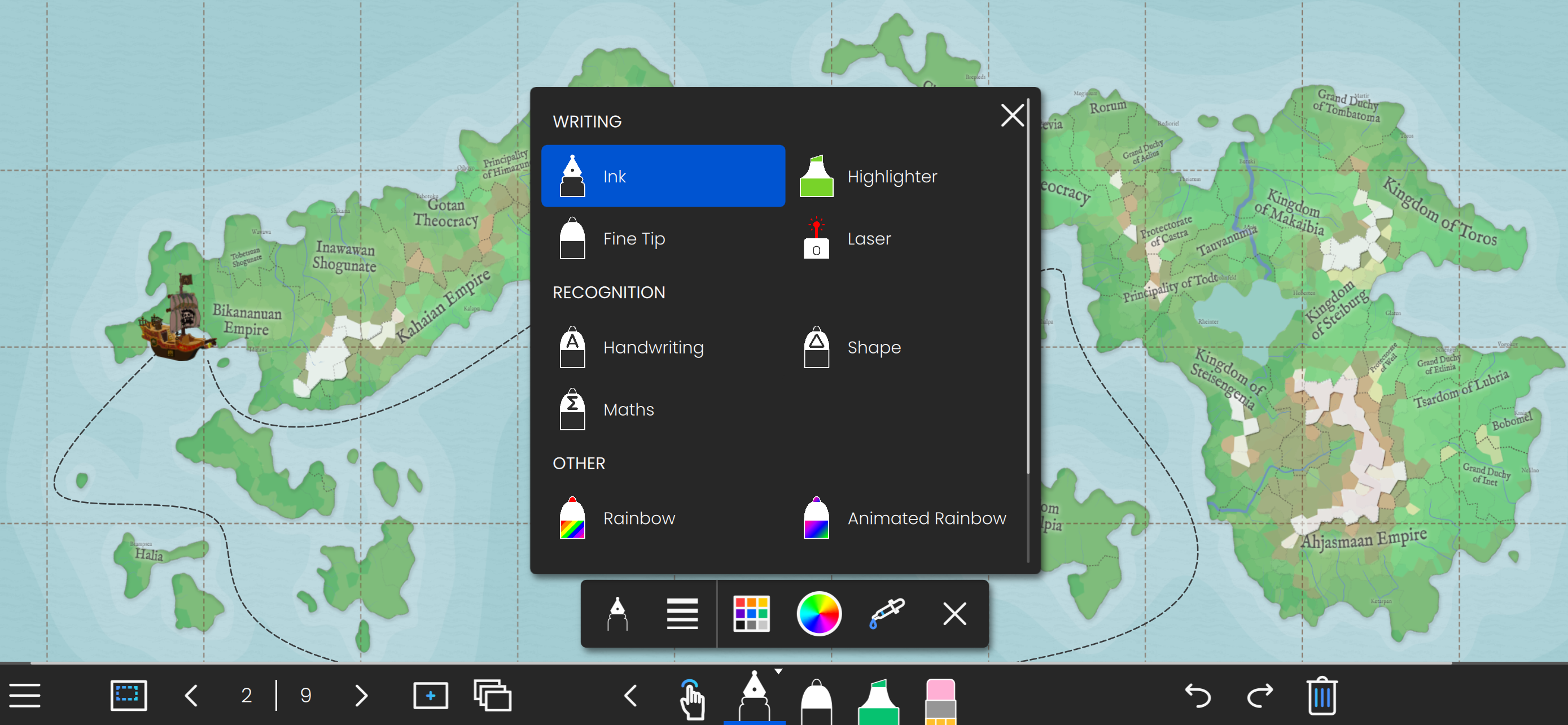
Task: Open line thickness options
Action: [682, 614]
